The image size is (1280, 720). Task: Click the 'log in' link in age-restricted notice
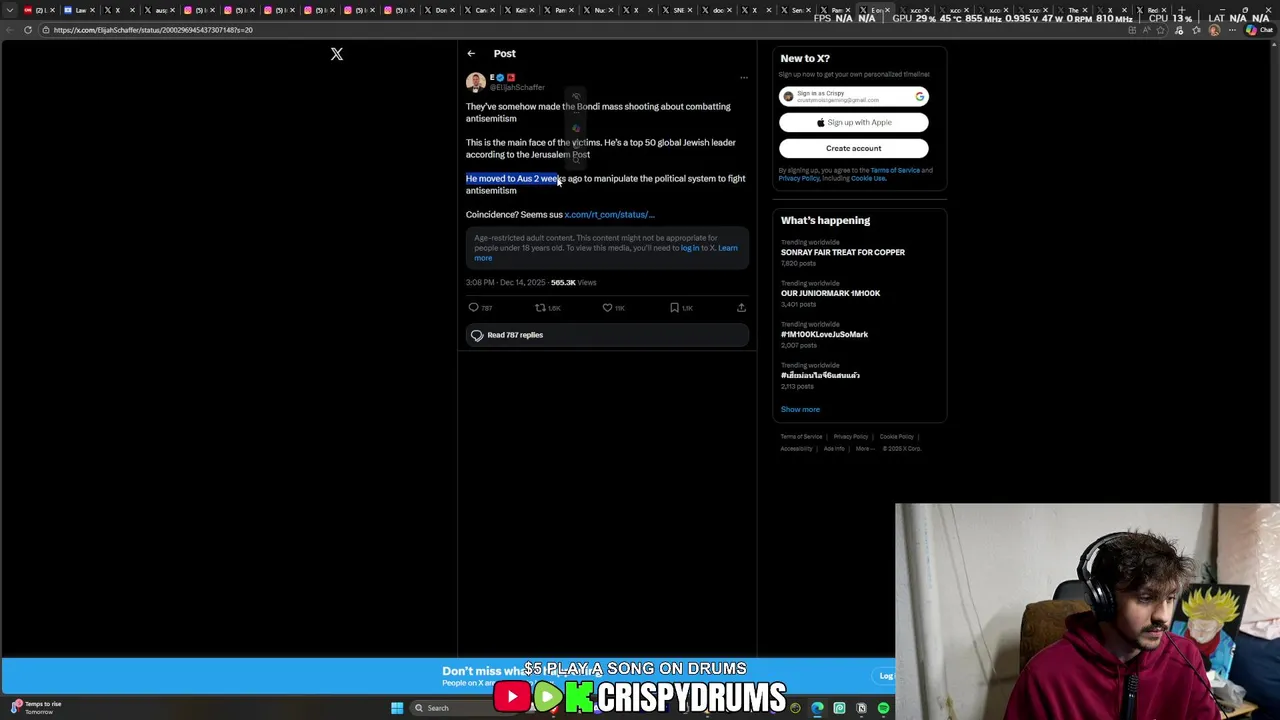[689, 248]
